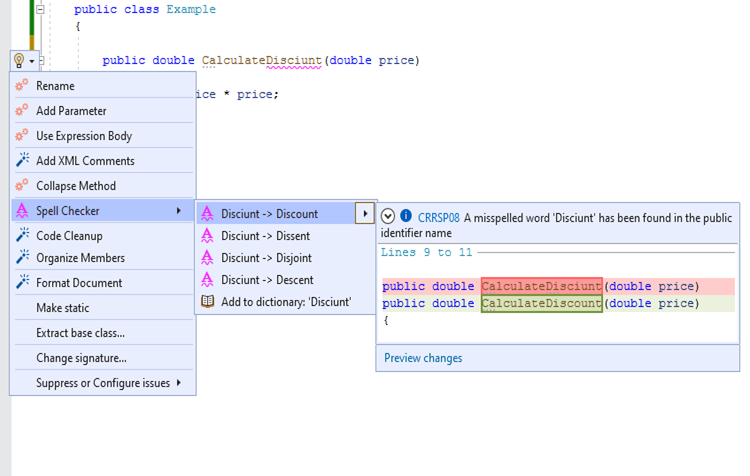The height and width of the screenshot is (476, 750).
Task: Click the red-highlighted CalculateDisciunt in preview
Action: point(541,287)
